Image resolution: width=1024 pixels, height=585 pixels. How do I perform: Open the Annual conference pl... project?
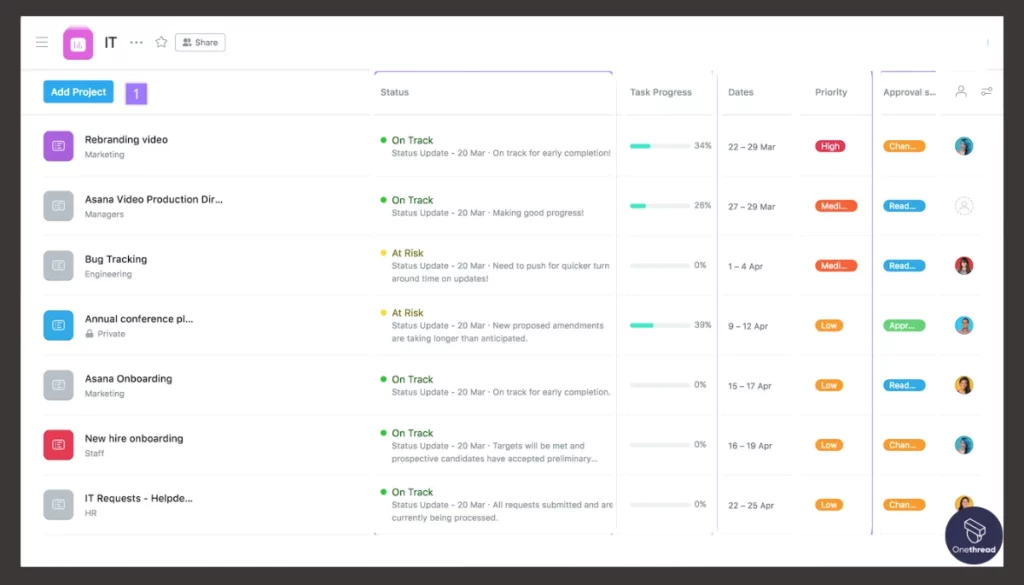pyautogui.click(x=138, y=319)
